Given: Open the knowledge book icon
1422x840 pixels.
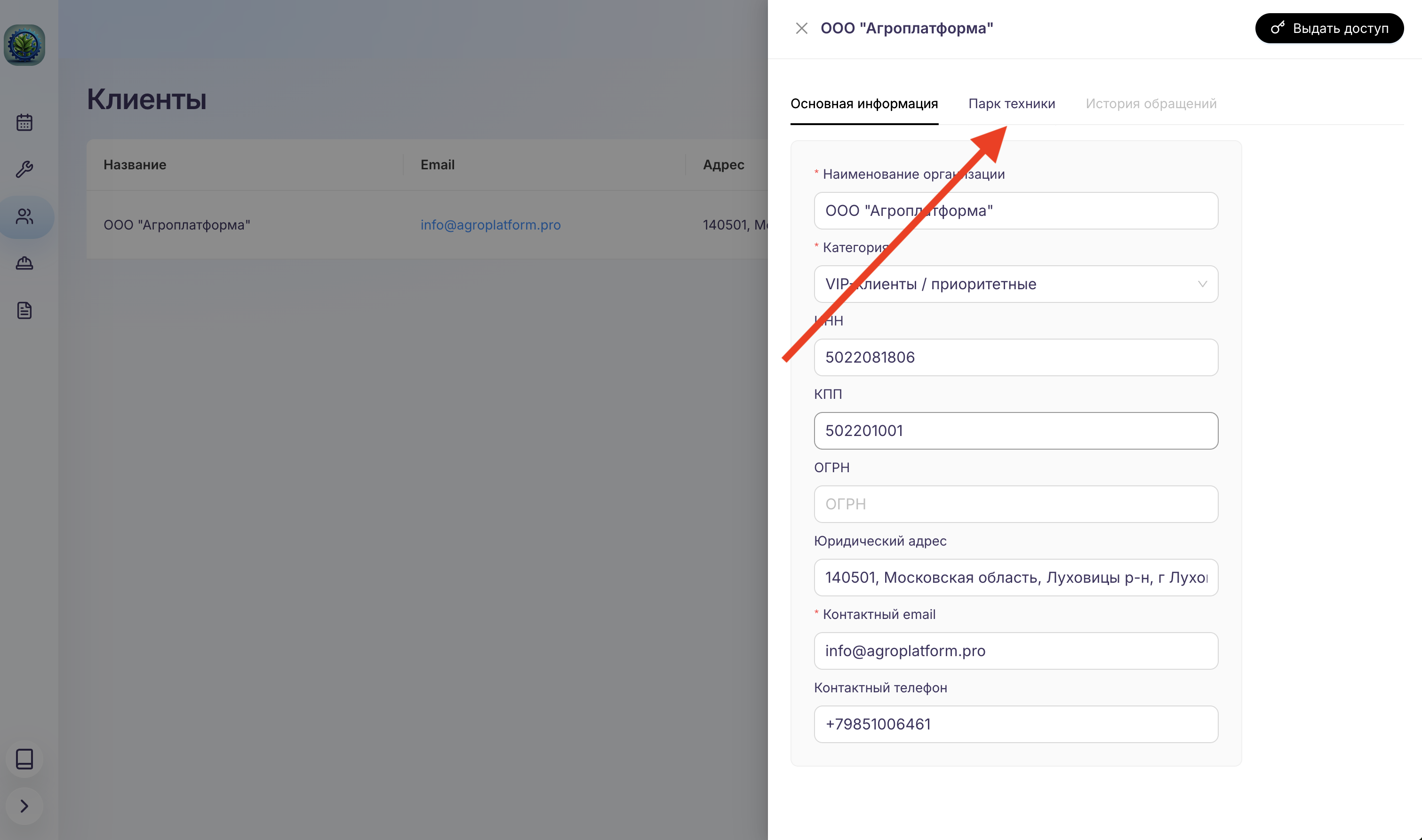Looking at the screenshot, I should tap(24, 759).
